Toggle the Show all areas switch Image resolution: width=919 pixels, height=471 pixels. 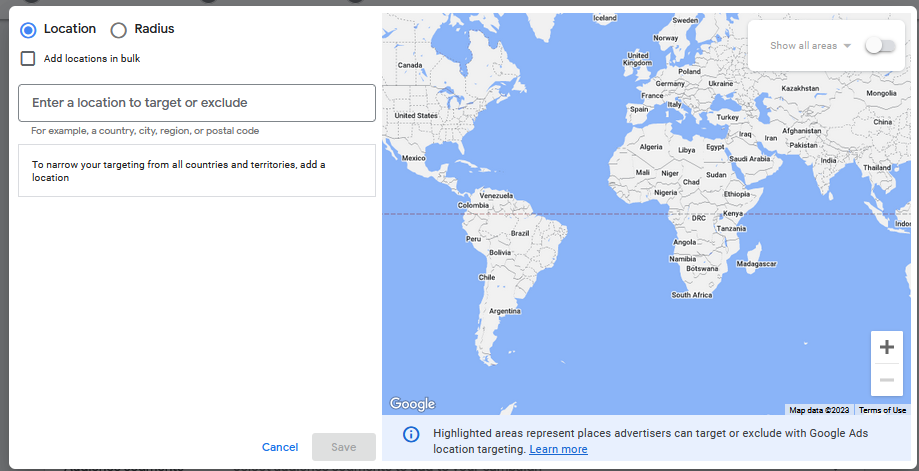(x=880, y=46)
